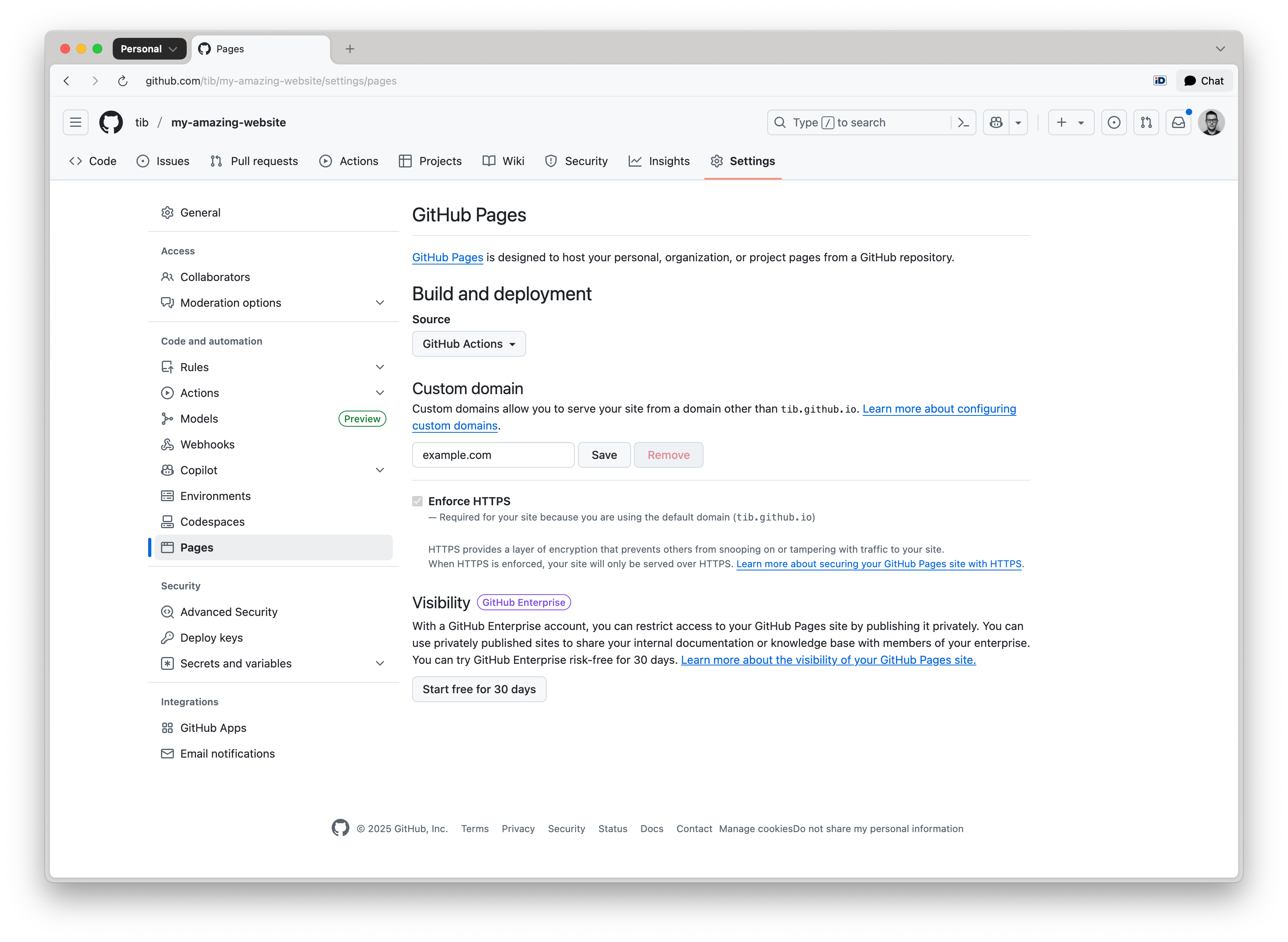Open Learn more about configuring custom domains
The image size is (1288, 942).
click(939, 409)
